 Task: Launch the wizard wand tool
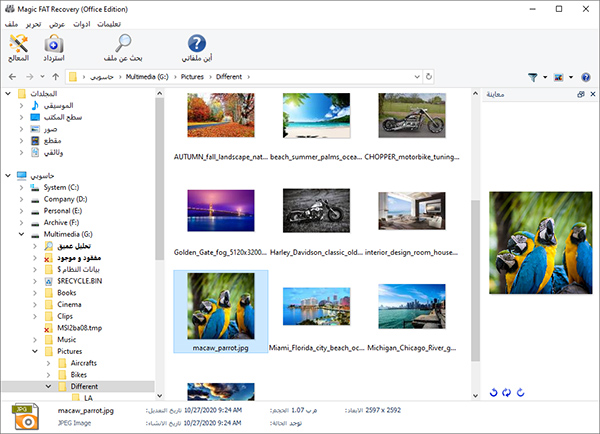pyautogui.click(x=18, y=48)
